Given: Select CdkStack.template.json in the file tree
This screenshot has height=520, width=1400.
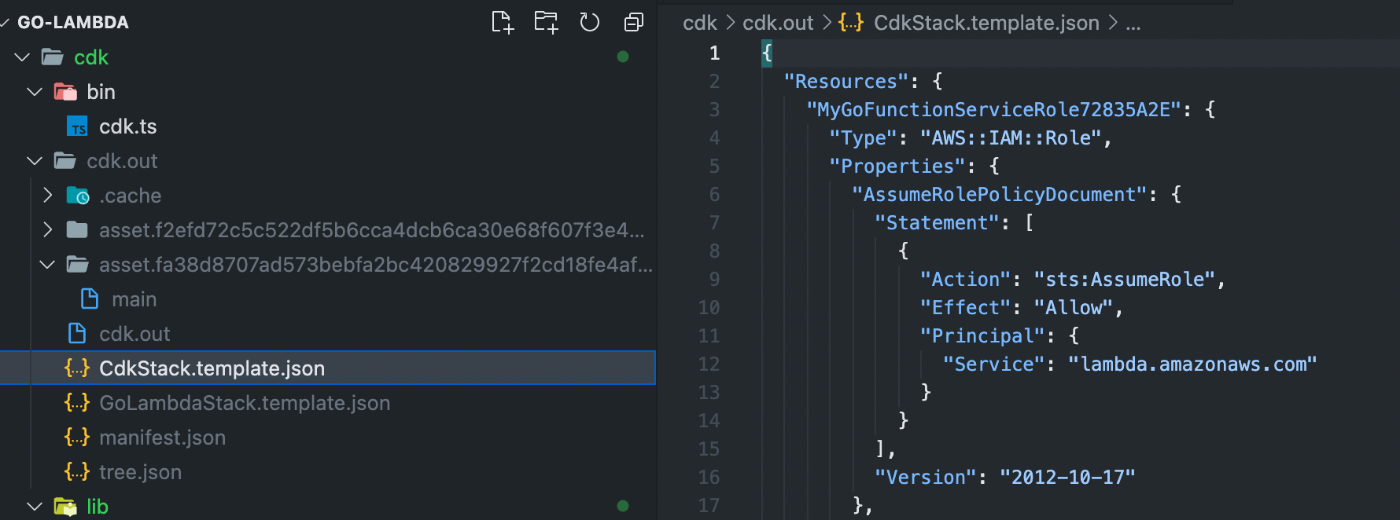Looking at the screenshot, I should pos(212,368).
